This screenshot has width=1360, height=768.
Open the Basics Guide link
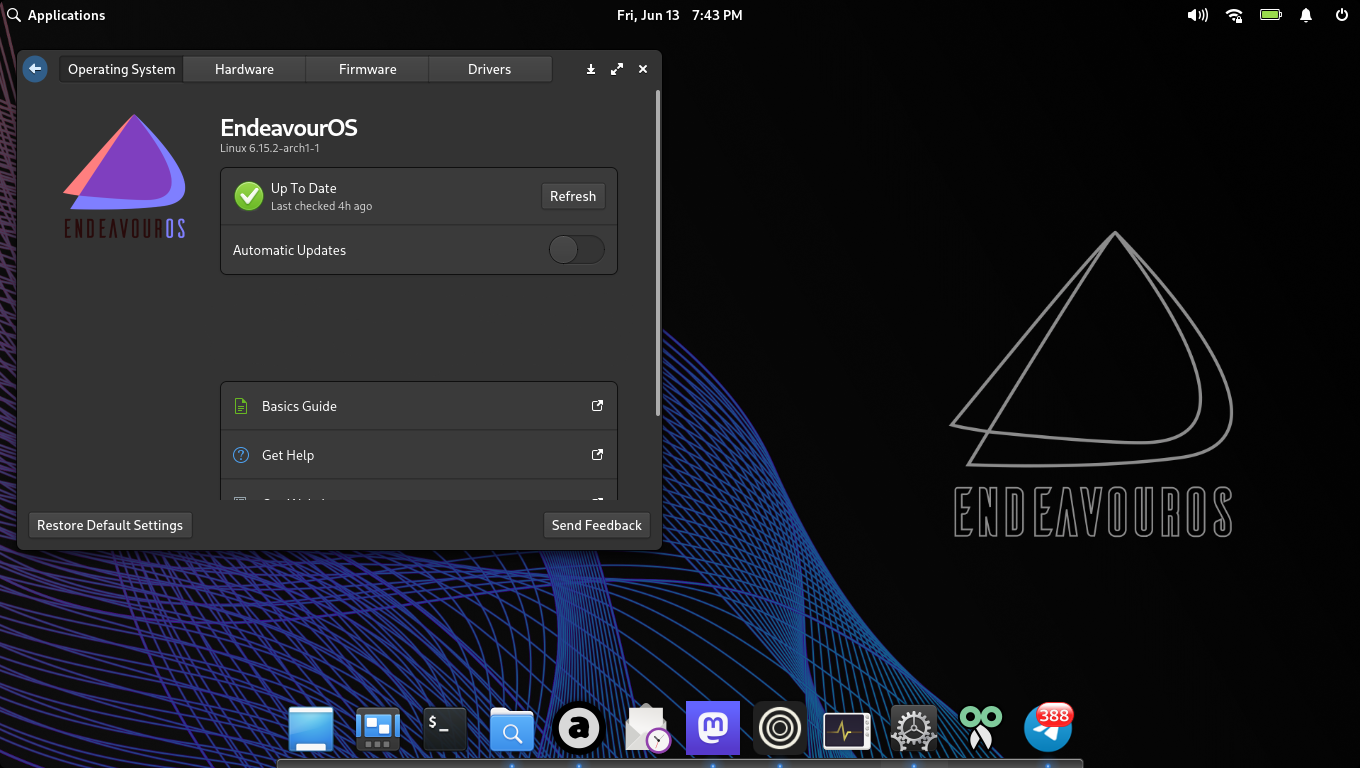point(419,406)
